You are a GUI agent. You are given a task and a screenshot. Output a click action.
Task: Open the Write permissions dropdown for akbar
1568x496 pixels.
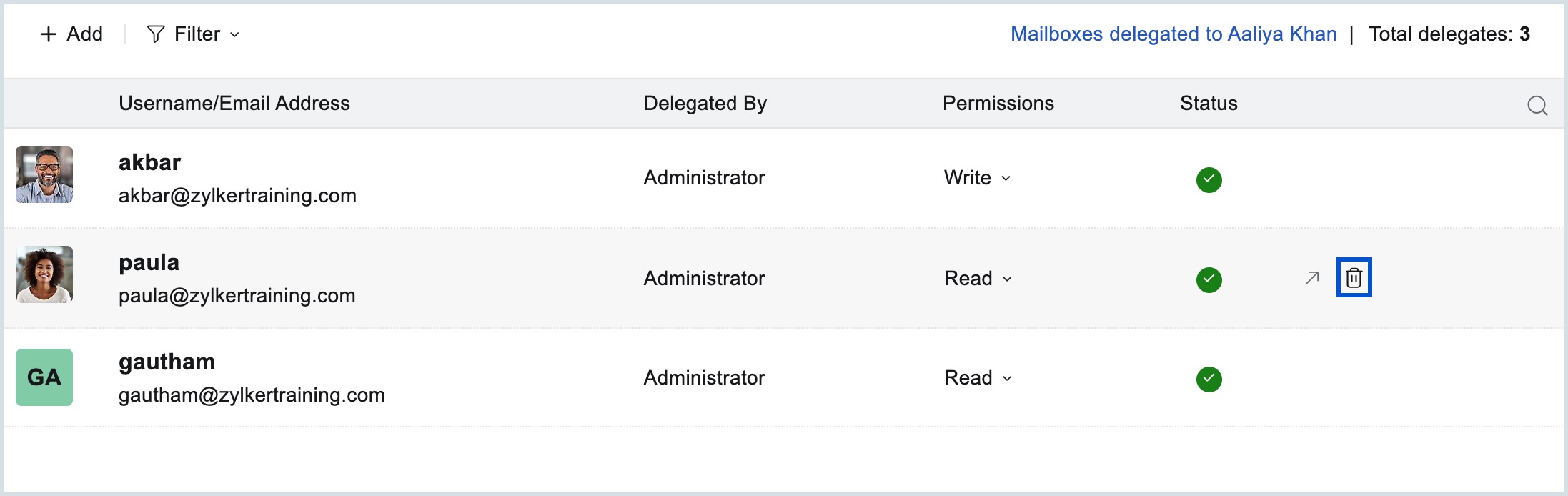point(1007,179)
